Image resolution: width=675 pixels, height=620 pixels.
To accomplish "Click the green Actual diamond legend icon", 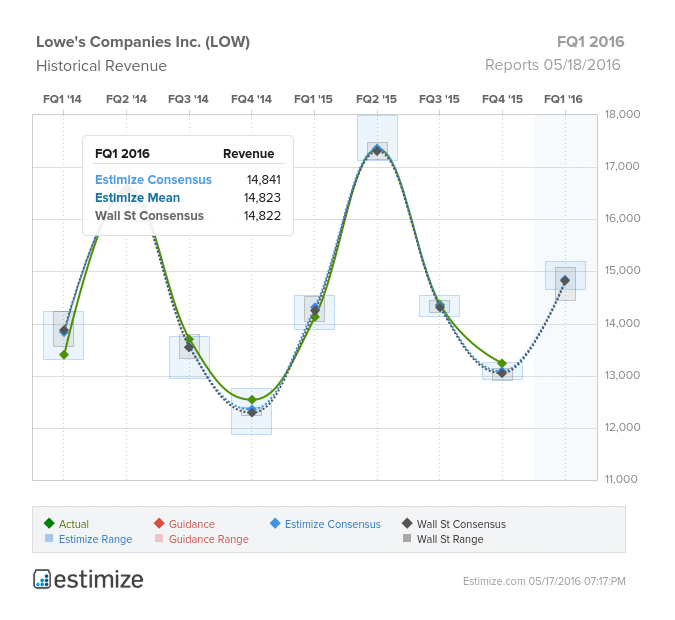I will coord(49,523).
